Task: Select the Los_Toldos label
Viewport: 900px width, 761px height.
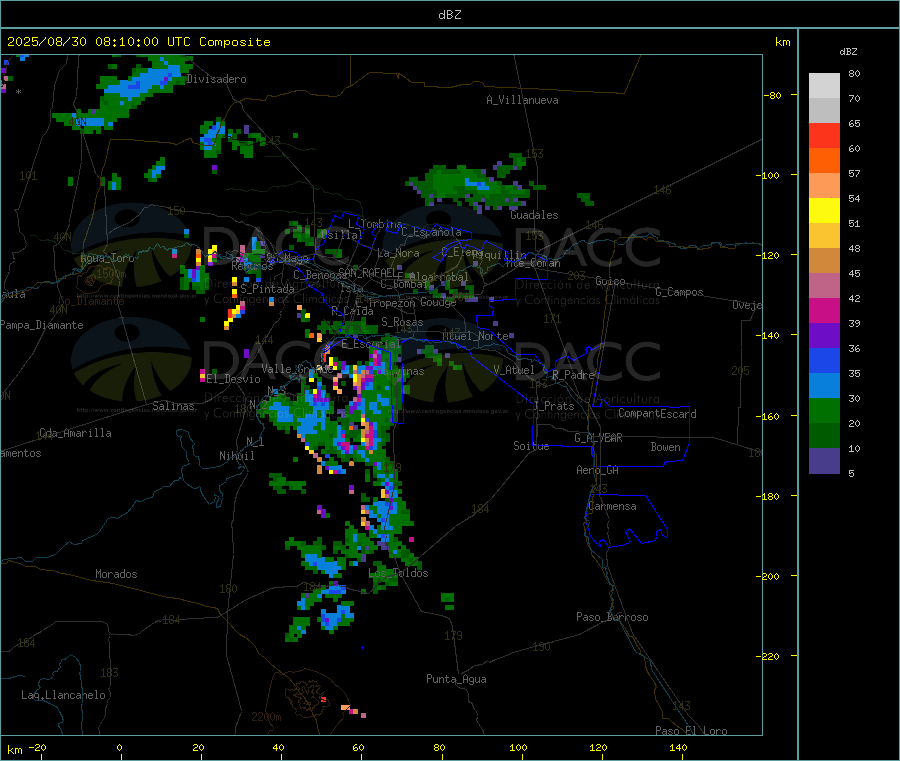Action: pyautogui.click(x=398, y=573)
